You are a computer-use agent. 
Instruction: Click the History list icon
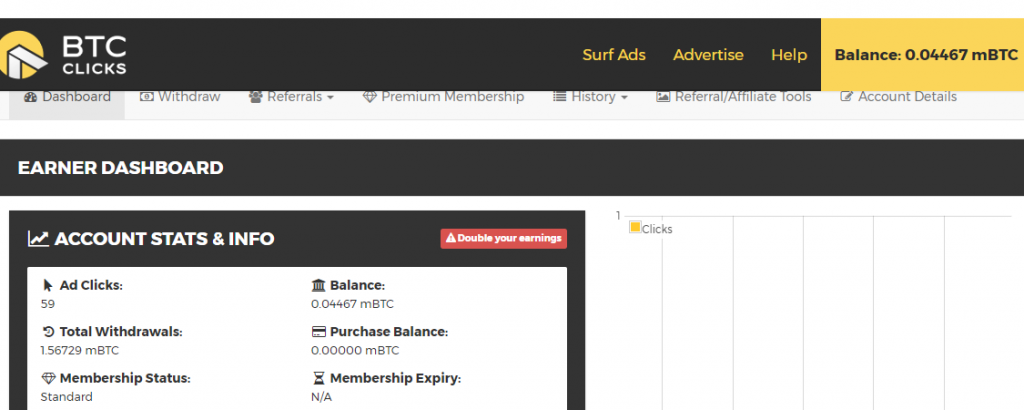click(x=559, y=97)
